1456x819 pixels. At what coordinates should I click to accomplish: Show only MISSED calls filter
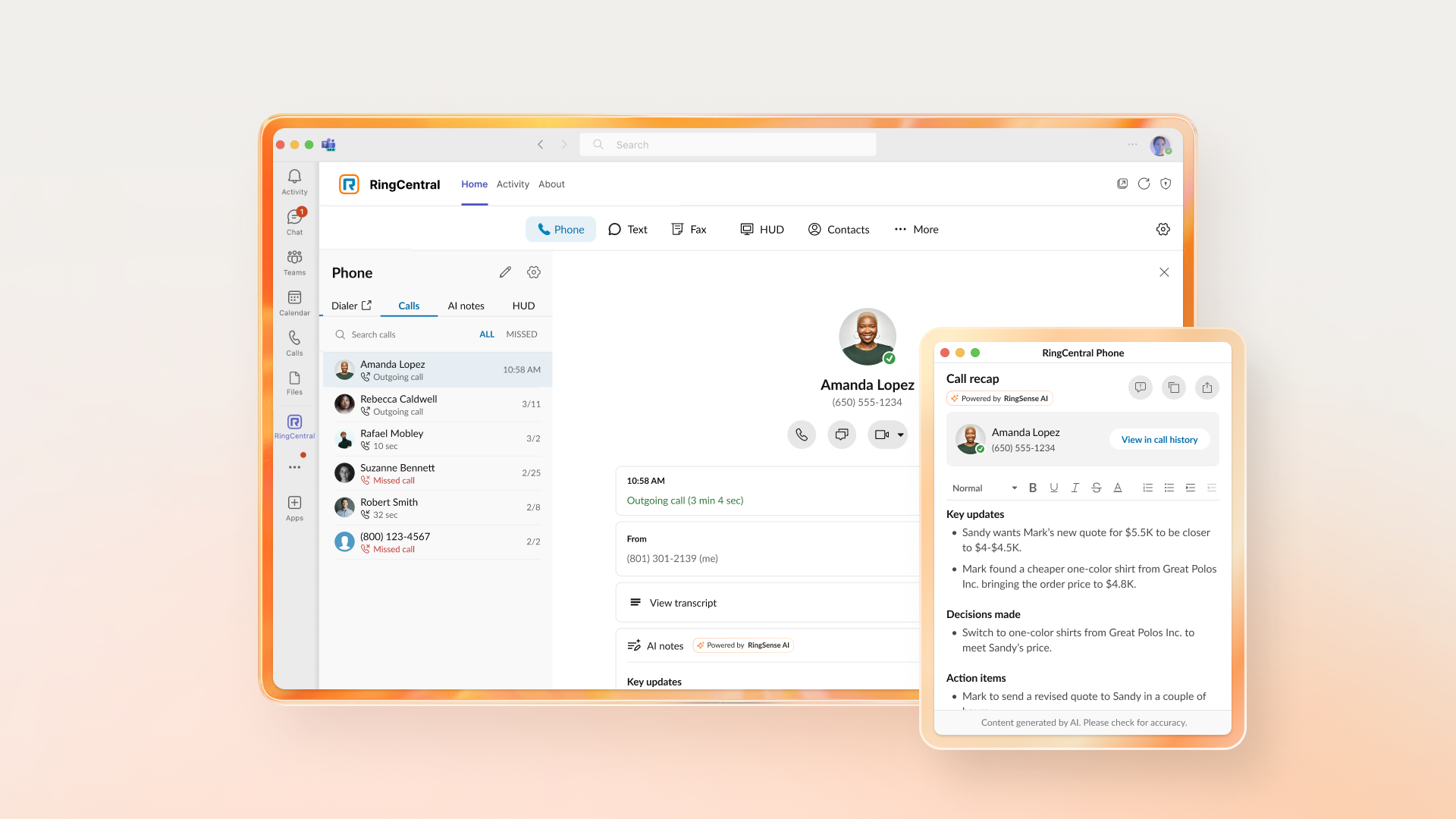tap(522, 334)
